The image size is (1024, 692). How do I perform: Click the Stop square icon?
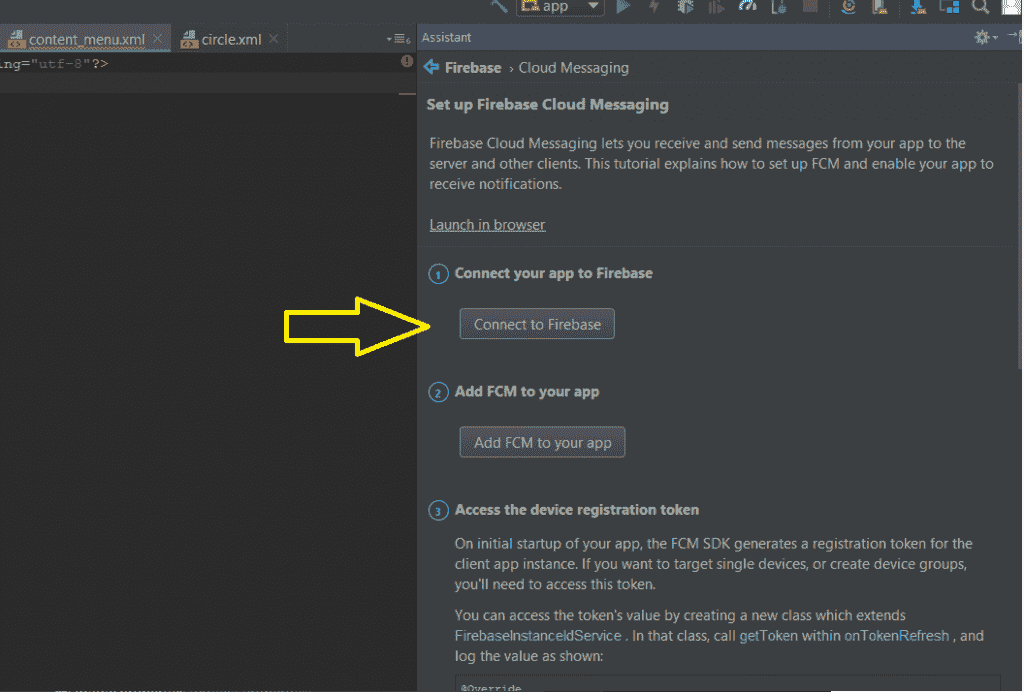810,7
